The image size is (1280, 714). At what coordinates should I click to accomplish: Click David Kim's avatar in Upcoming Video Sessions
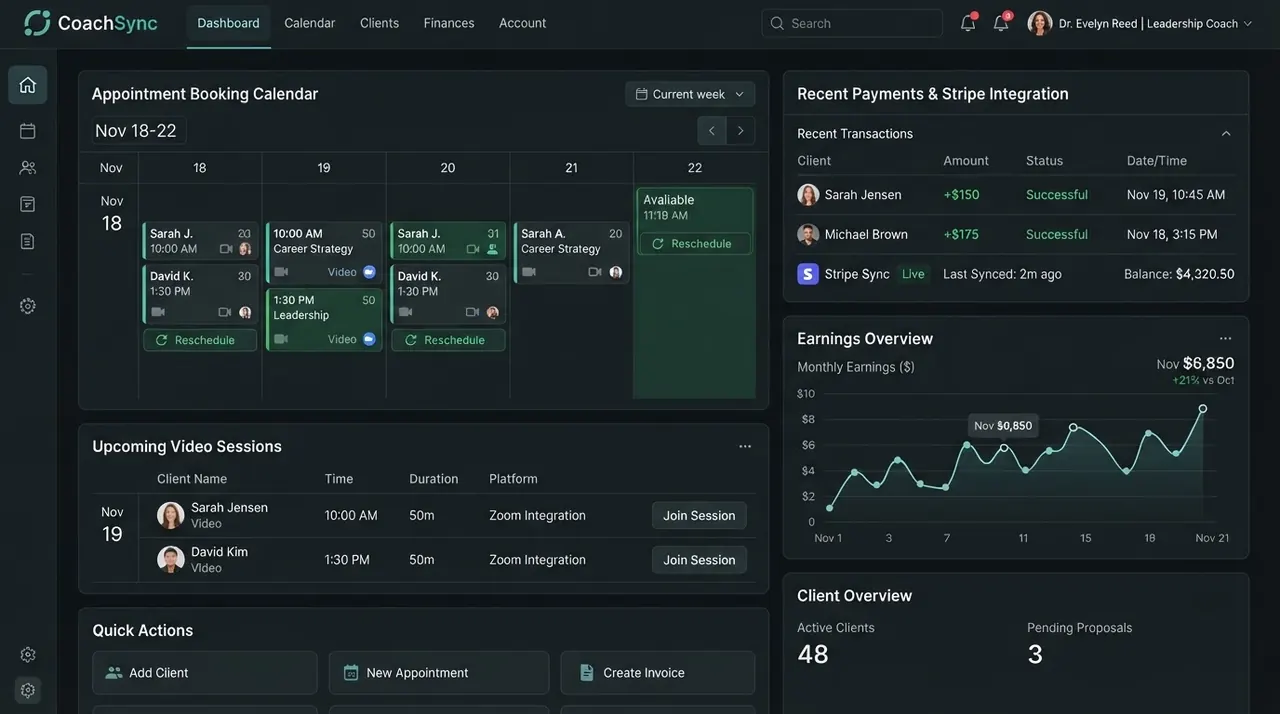pyautogui.click(x=171, y=559)
